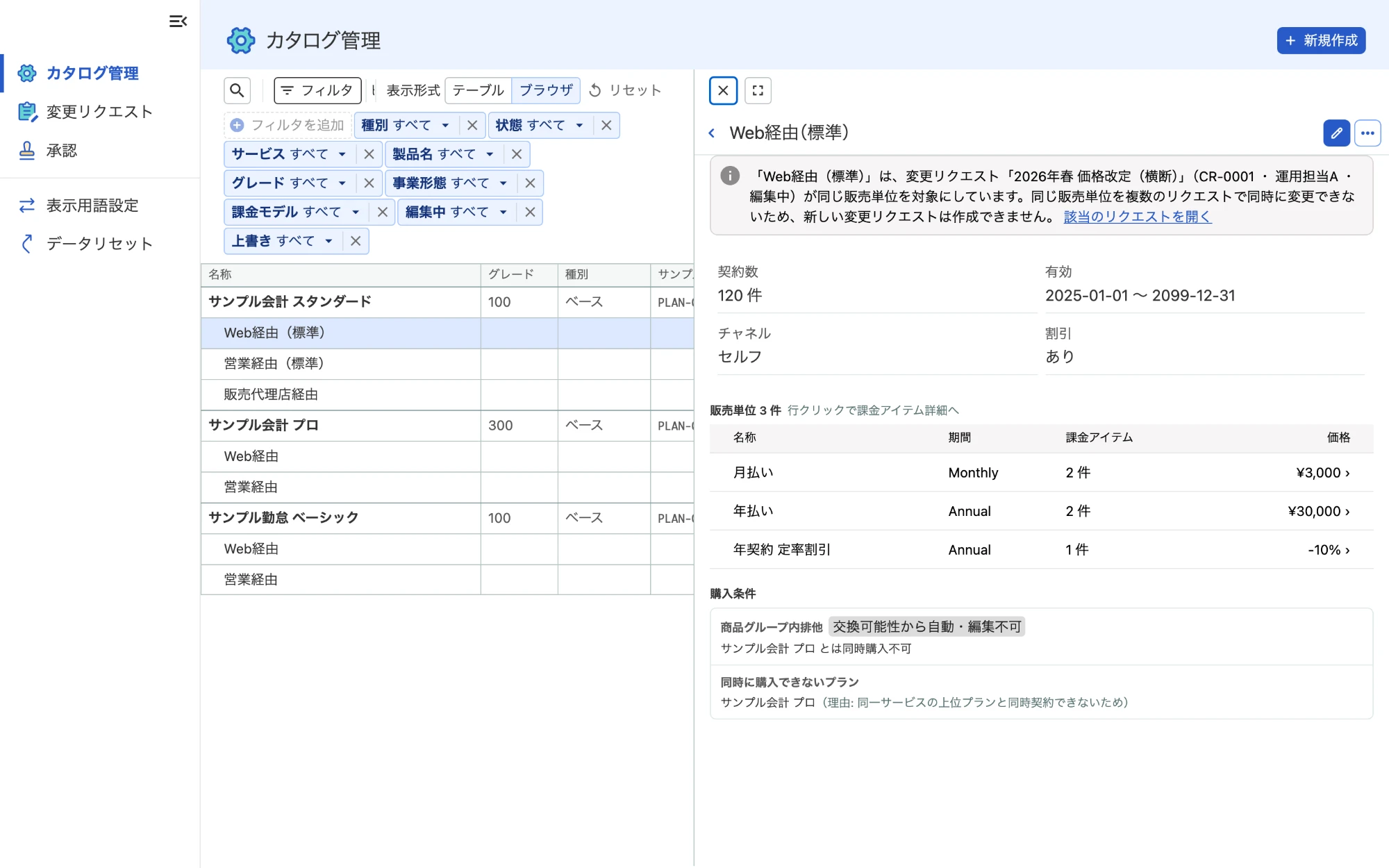The image size is (1389, 868).
Task: Go to 変更リクエスト in sidebar
Action: tap(99, 112)
